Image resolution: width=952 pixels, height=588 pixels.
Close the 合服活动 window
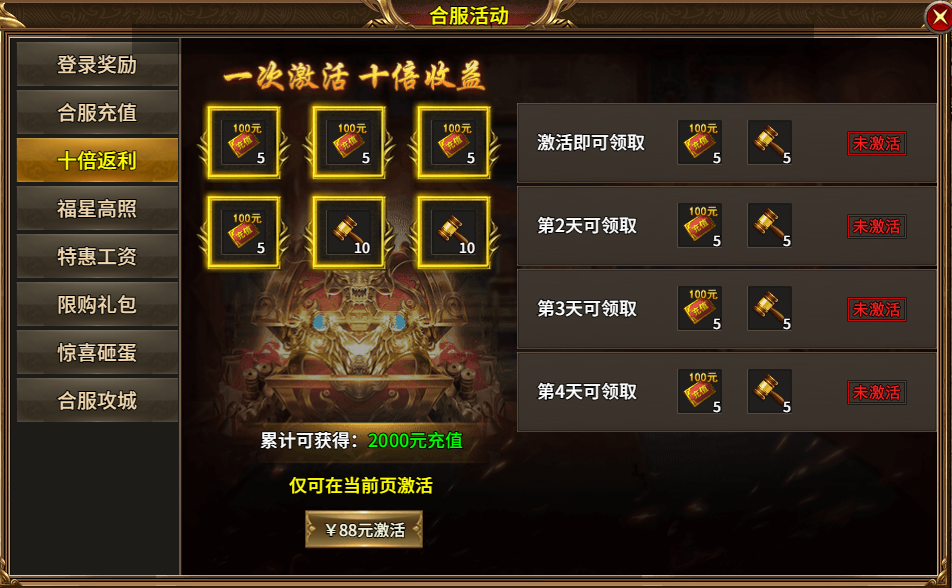(939, 17)
